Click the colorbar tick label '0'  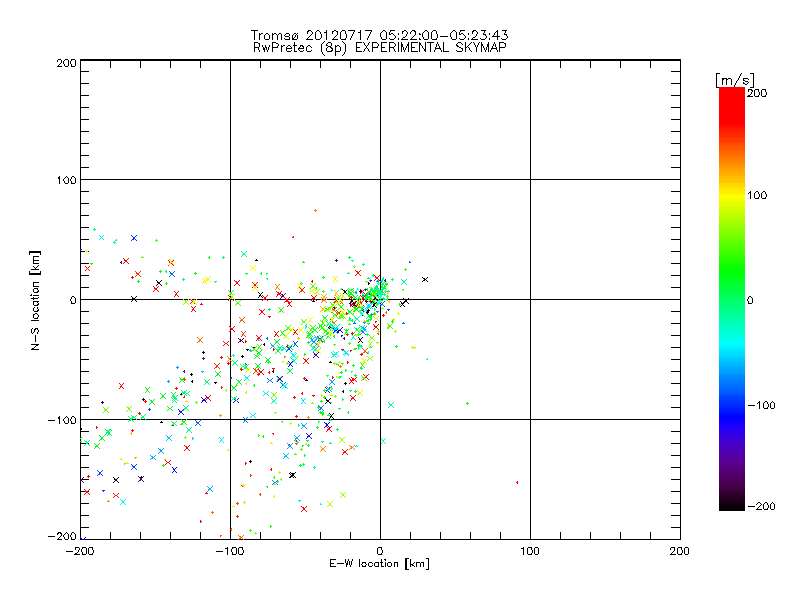(x=750, y=300)
